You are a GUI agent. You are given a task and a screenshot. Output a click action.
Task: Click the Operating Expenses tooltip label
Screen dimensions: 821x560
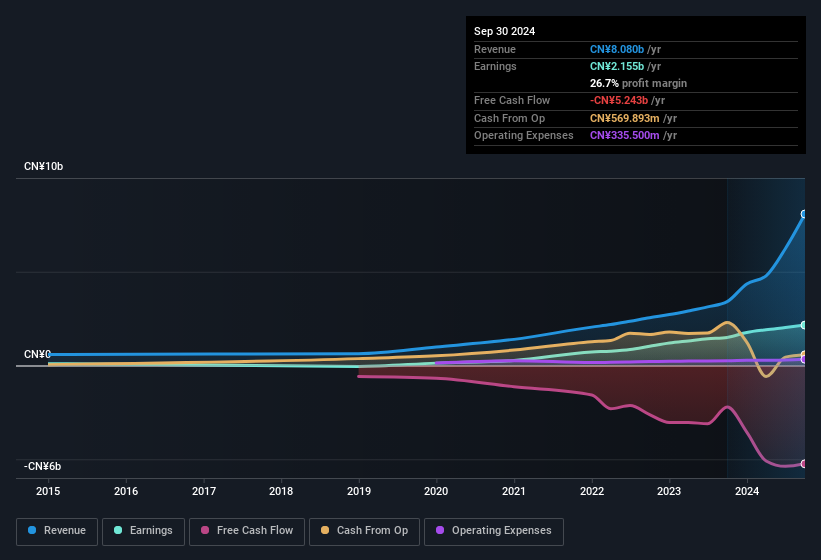pyautogui.click(x=524, y=136)
